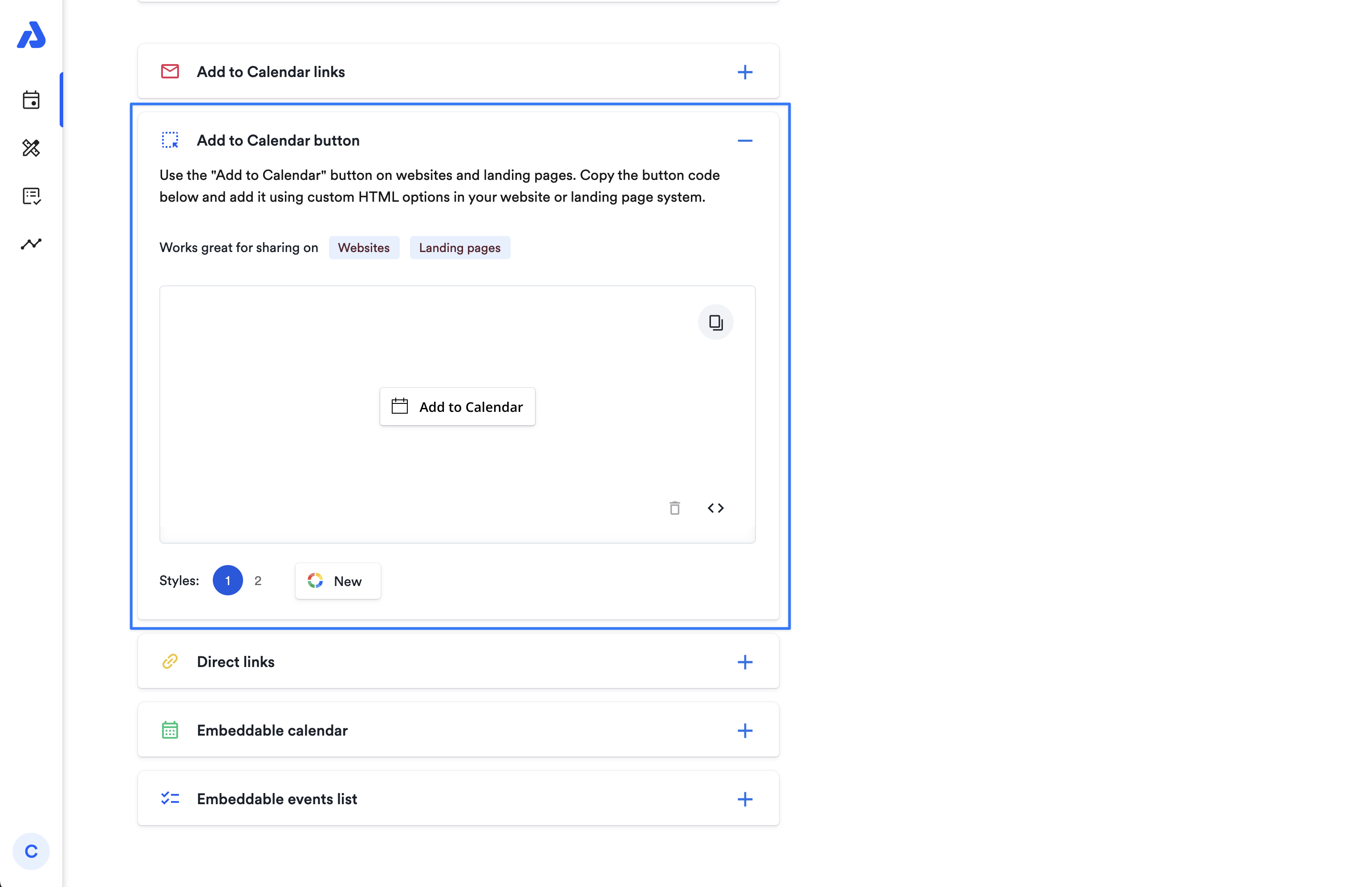Click the Landing pages tag
1372x887 pixels.
459,248
